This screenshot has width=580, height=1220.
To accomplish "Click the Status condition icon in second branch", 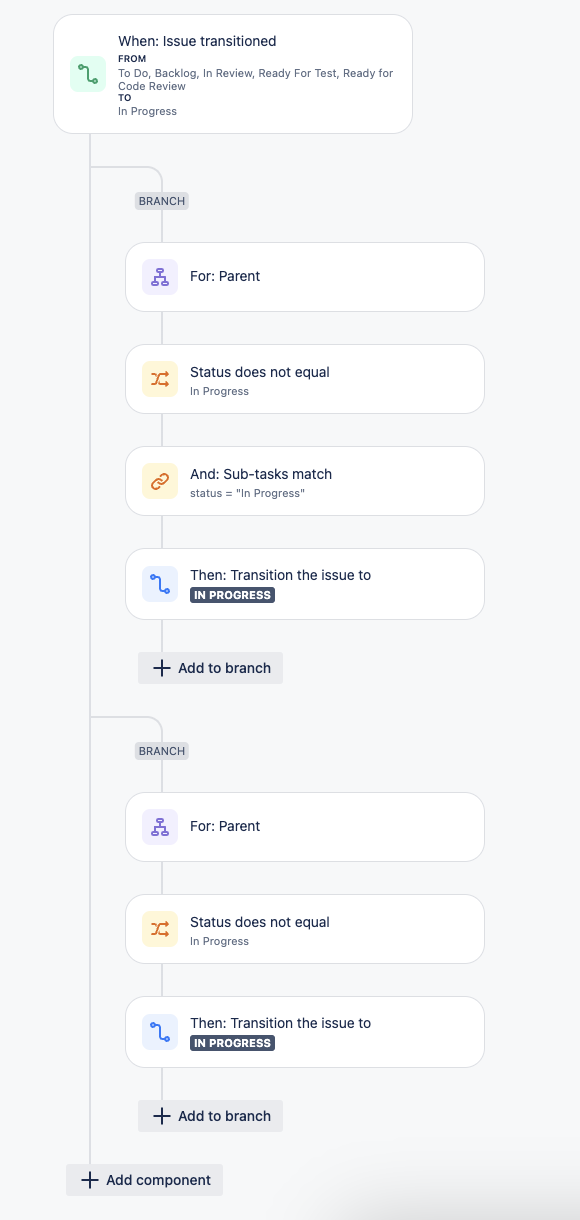I will [159, 928].
